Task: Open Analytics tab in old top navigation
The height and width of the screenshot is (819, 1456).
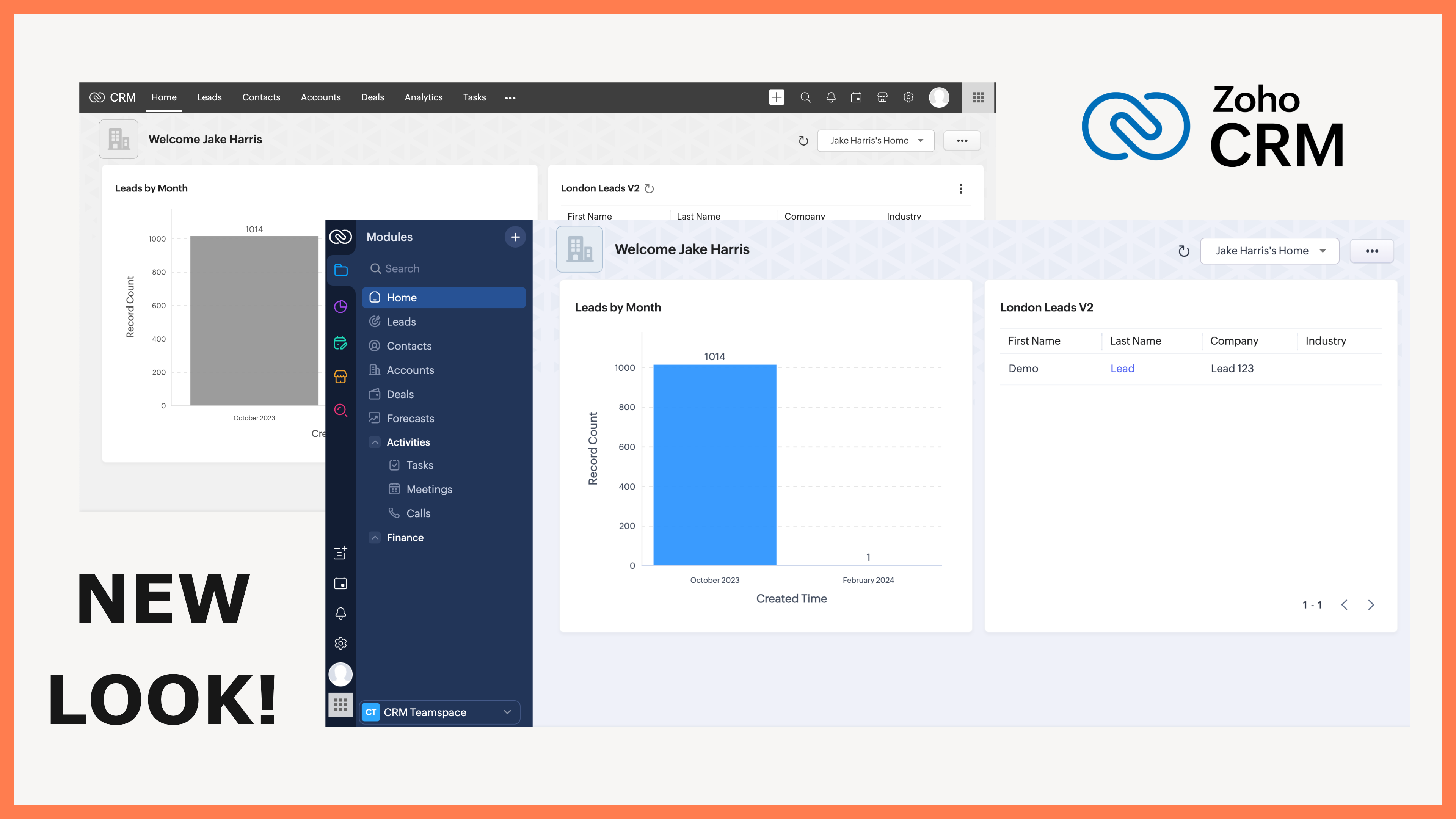Action: tap(424, 97)
